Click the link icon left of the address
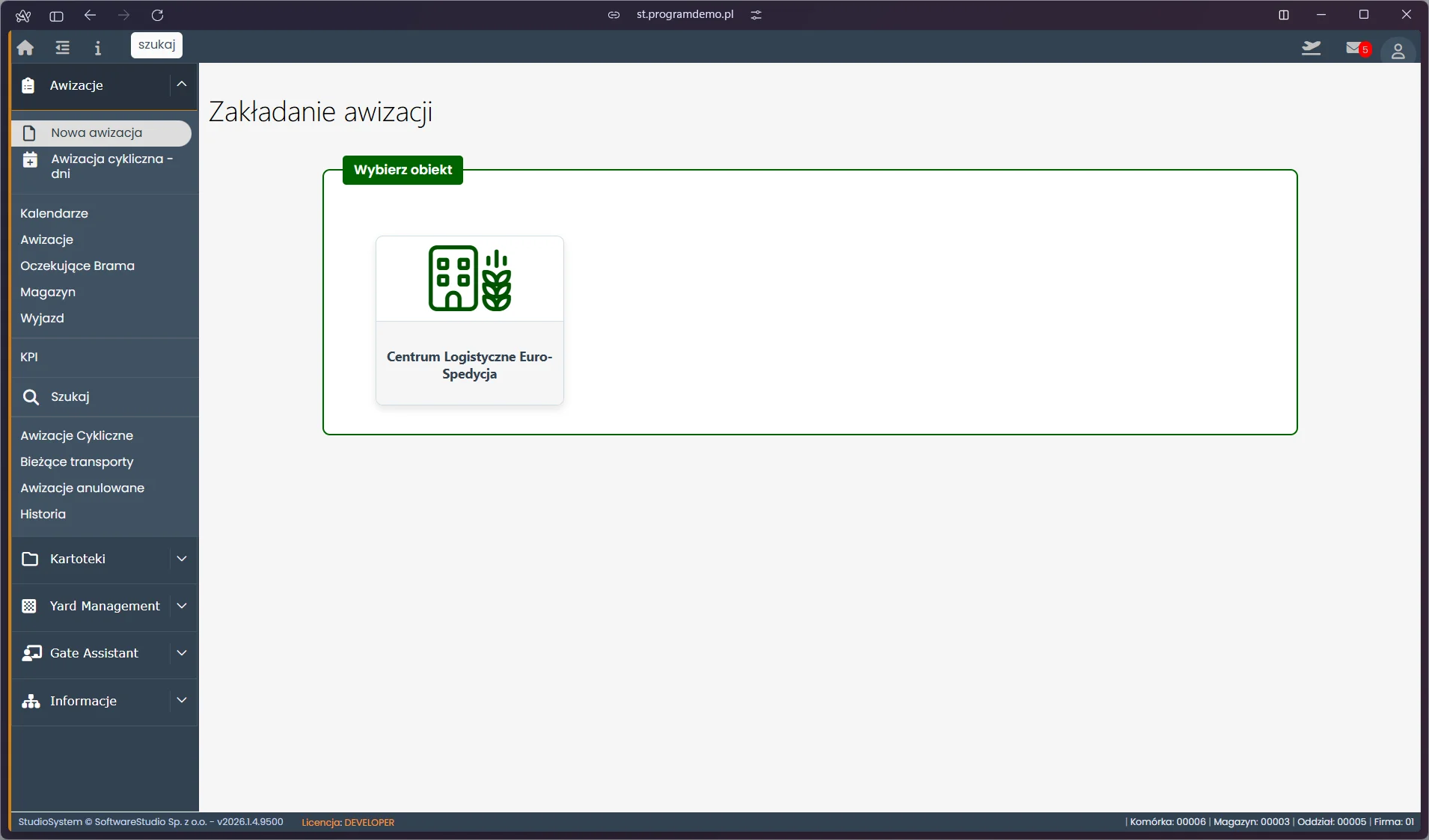 click(613, 15)
